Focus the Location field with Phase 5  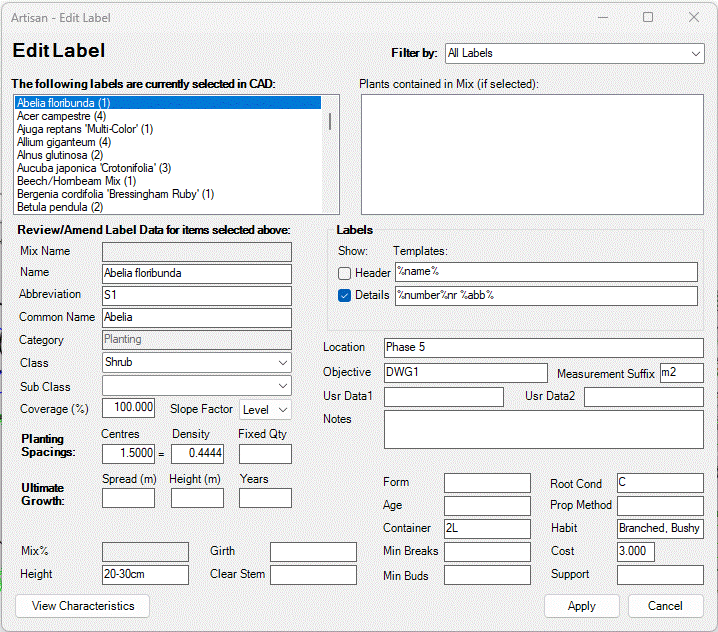tap(543, 348)
